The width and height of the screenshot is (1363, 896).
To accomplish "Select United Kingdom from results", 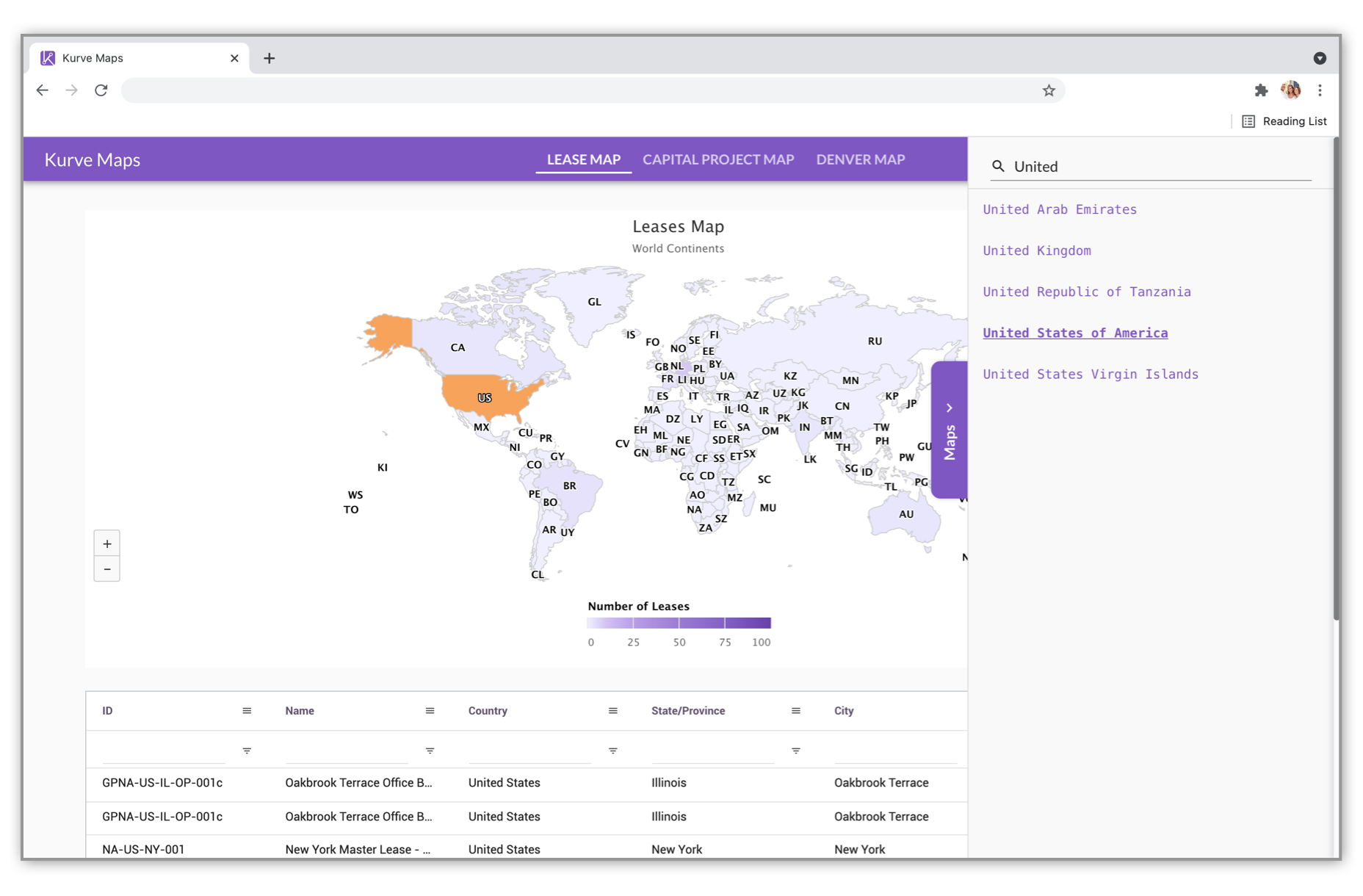I will (1037, 250).
